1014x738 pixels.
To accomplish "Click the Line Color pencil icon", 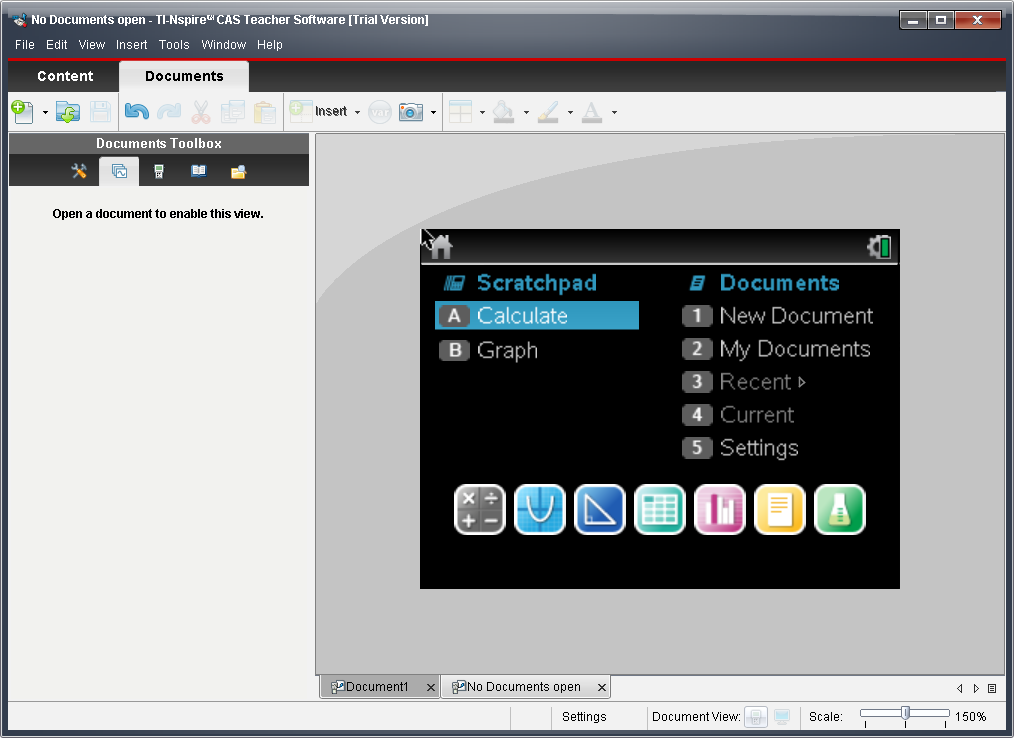I will [x=548, y=112].
